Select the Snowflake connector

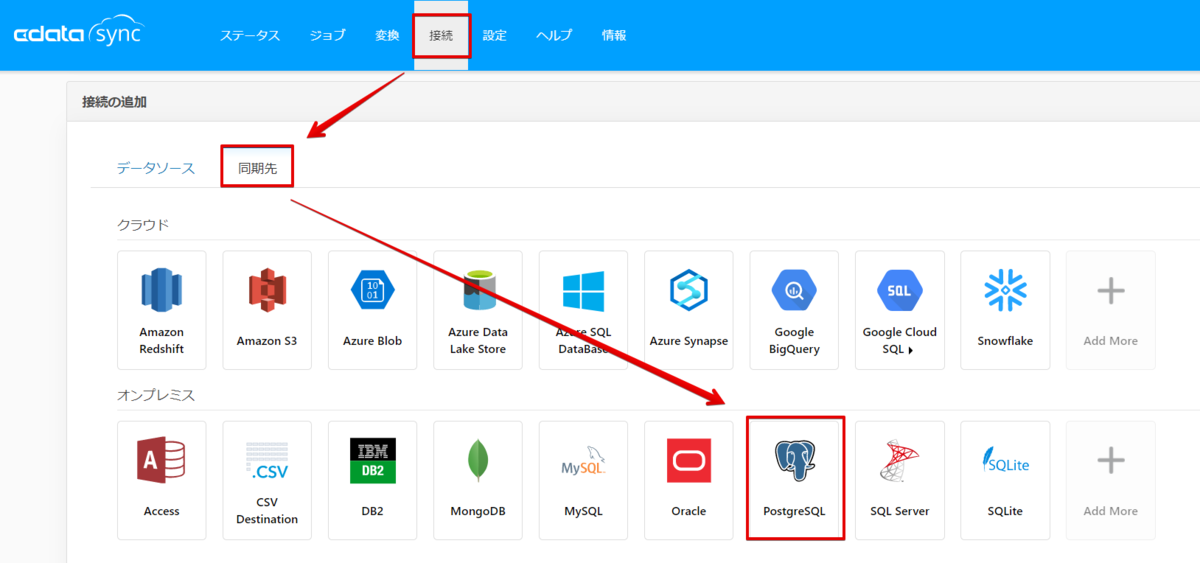click(1005, 310)
